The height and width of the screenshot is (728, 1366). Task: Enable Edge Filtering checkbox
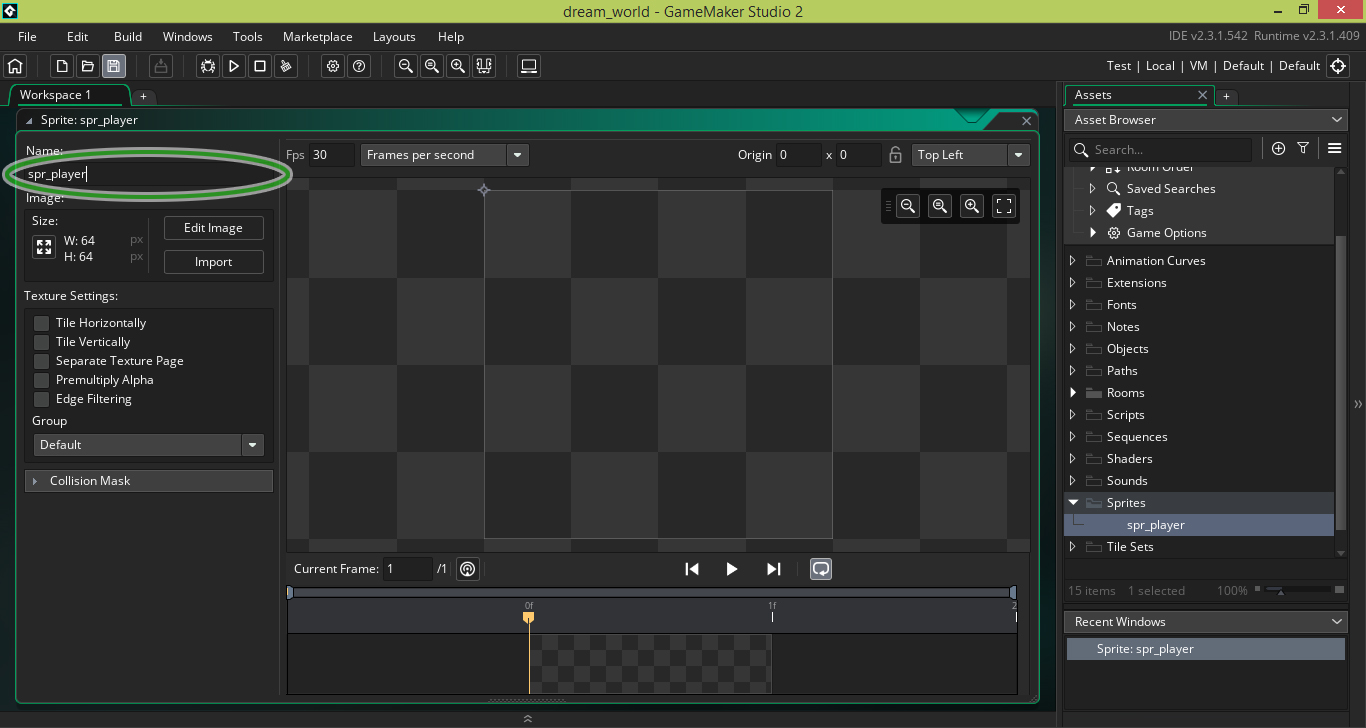(x=41, y=399)
